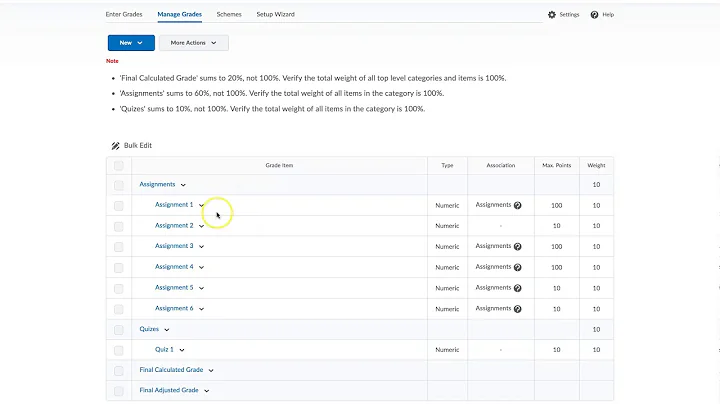Screen dimensions: 720x404
Task: Open Assignment 1 context menu chevron
Action: click(x=201, y=205)
